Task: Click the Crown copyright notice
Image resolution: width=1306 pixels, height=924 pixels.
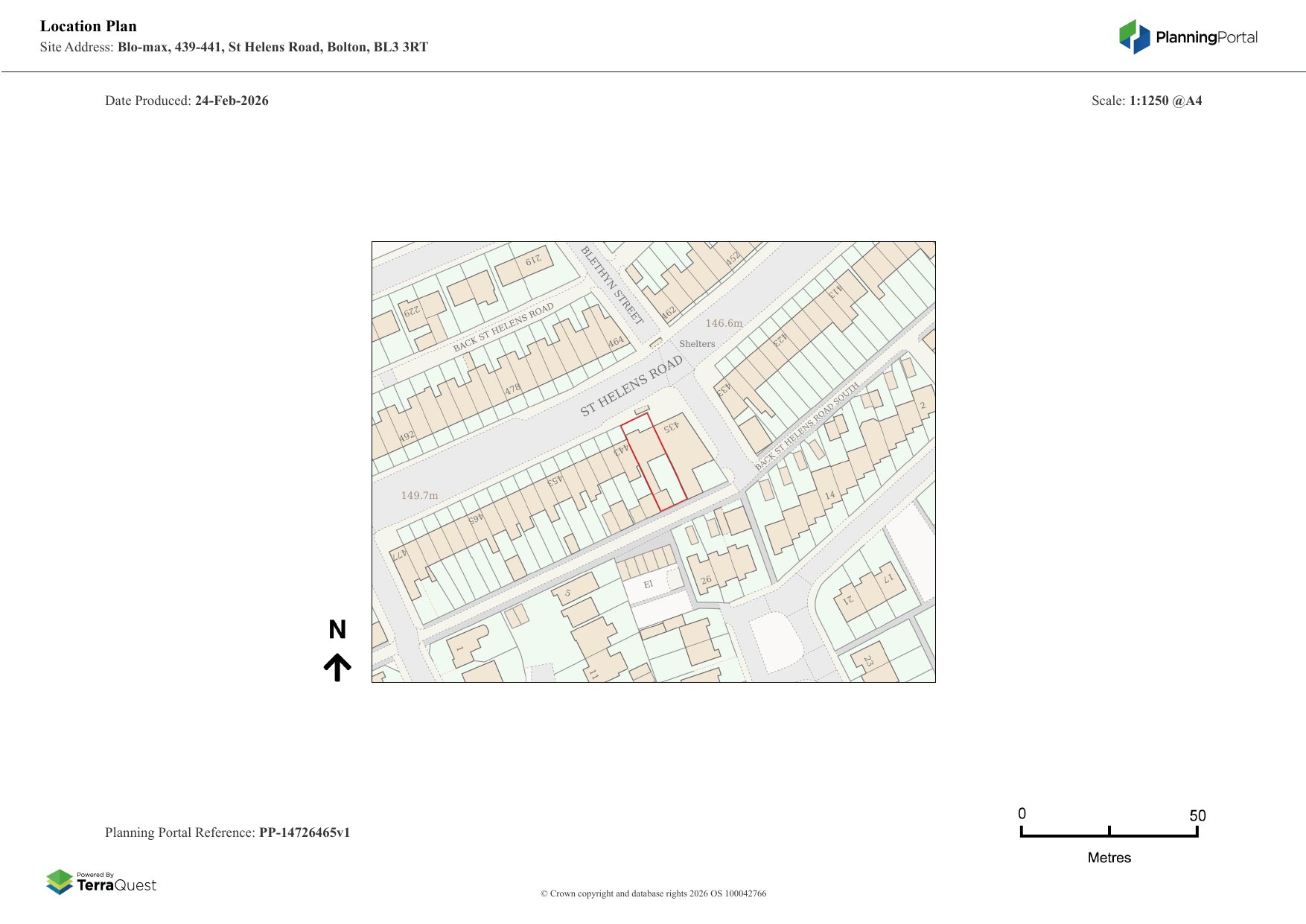Action: pos(653,893)
